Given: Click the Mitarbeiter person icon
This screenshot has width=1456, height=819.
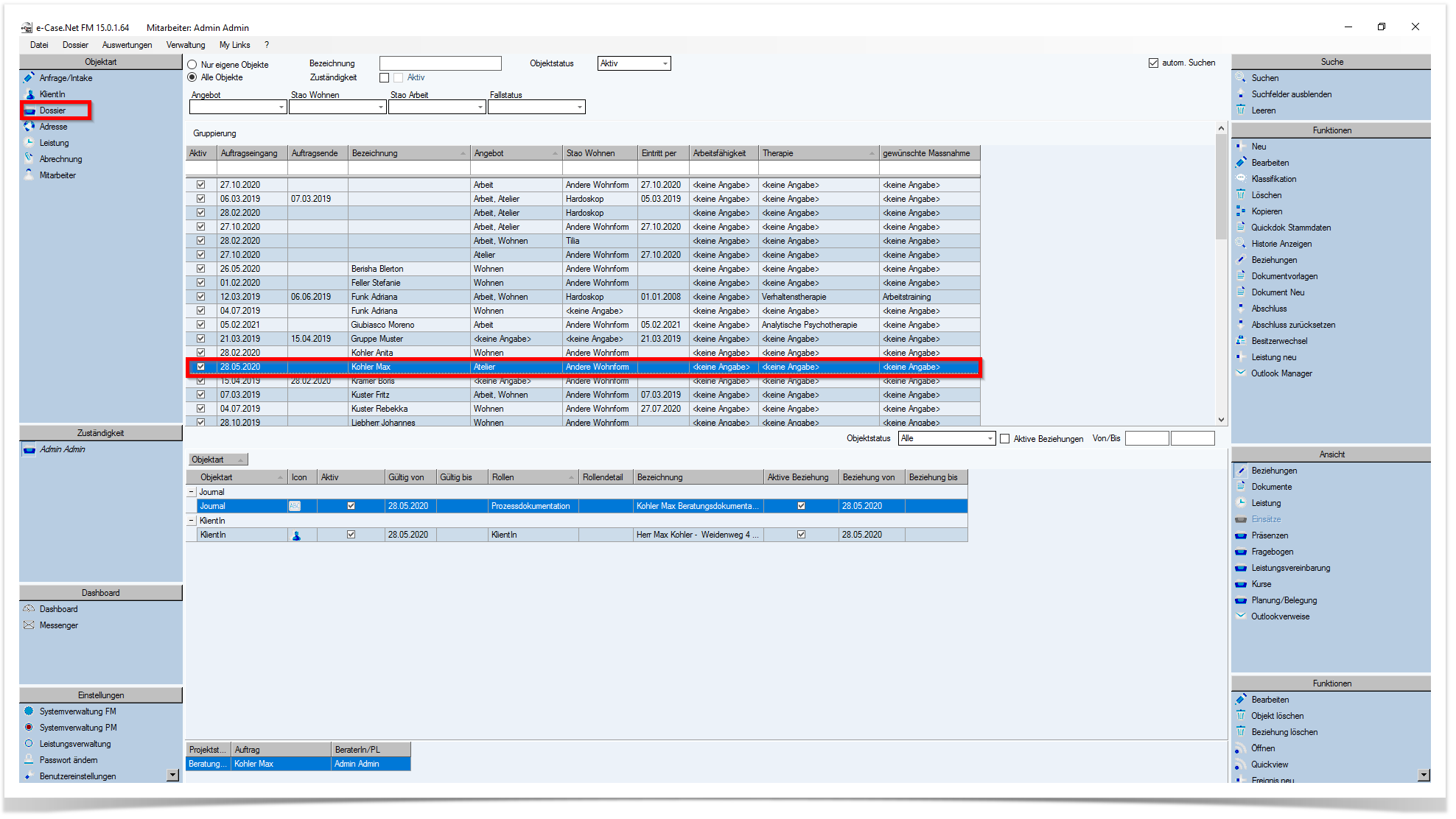Looking at the screenshot, I should coord(29,175).
